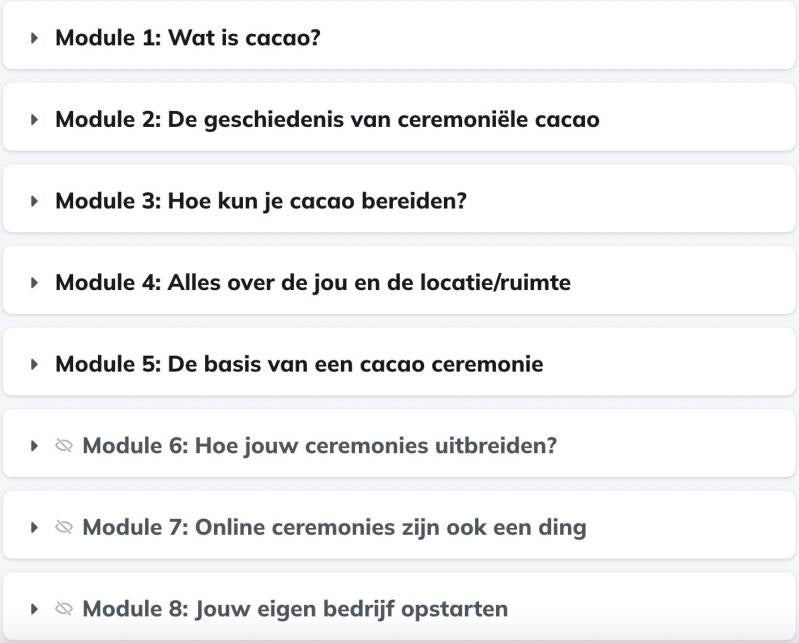799x643 pixels.
Task: Click the arrow beside Module 3
Action: (x=35, y=201)
